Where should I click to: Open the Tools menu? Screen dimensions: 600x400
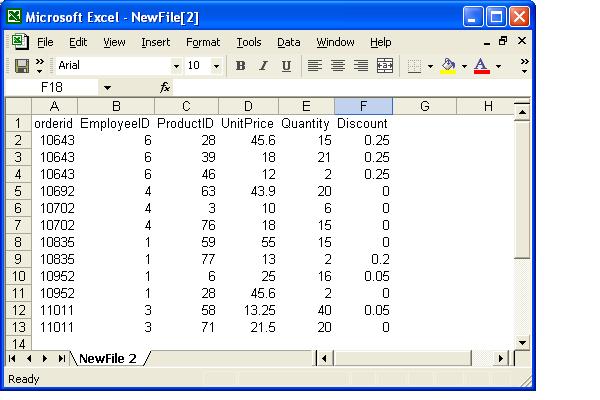[249, 42]
